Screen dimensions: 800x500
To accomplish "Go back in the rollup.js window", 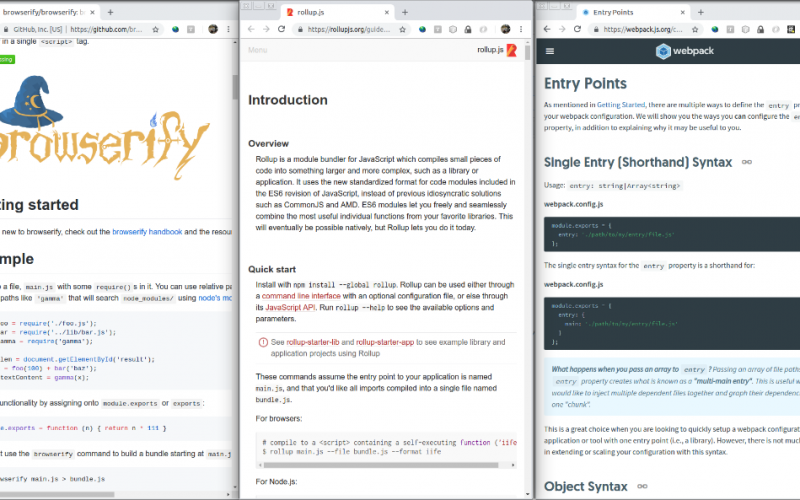I will (251, 29).
